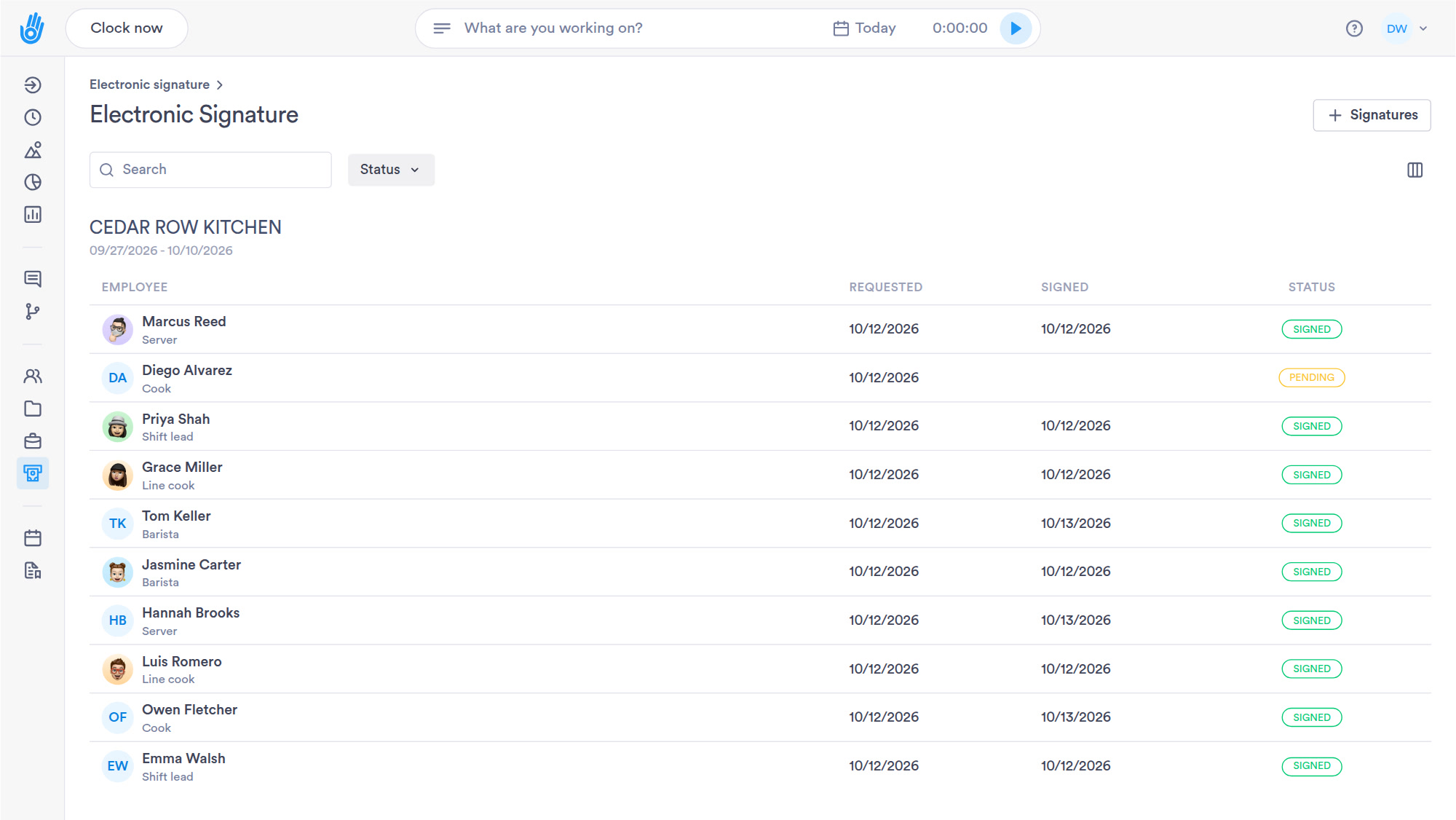The height and width of the screenshot is (820, 1456).
Task: Open the people team sidebar icon
Action: point(33,377)
